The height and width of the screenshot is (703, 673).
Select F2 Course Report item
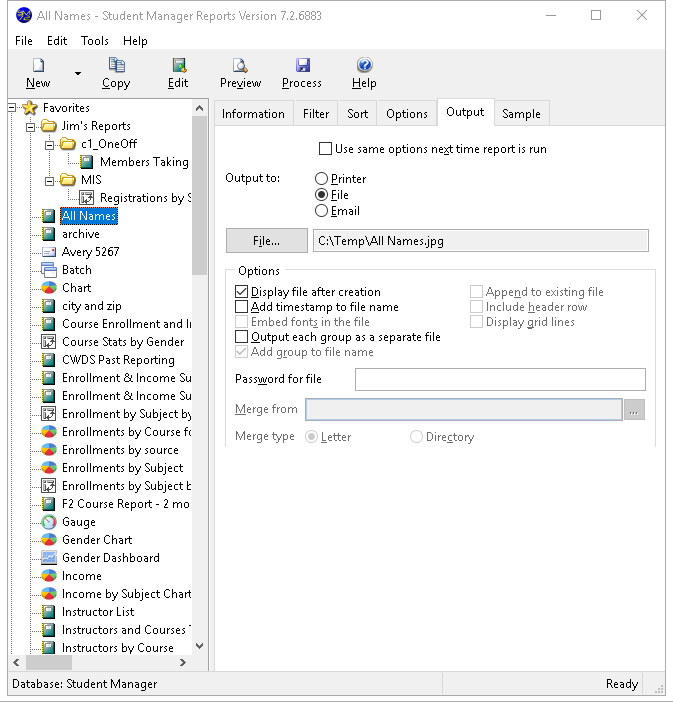126,503
